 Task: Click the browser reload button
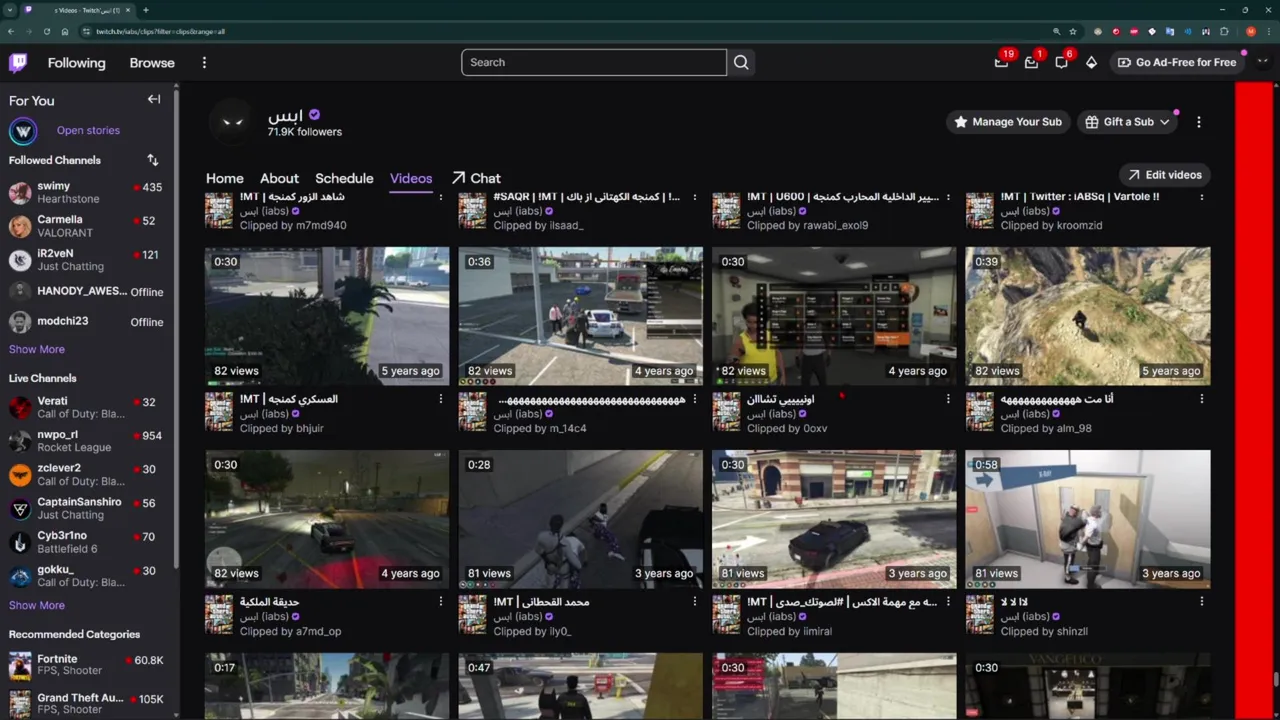click(46, 31)
